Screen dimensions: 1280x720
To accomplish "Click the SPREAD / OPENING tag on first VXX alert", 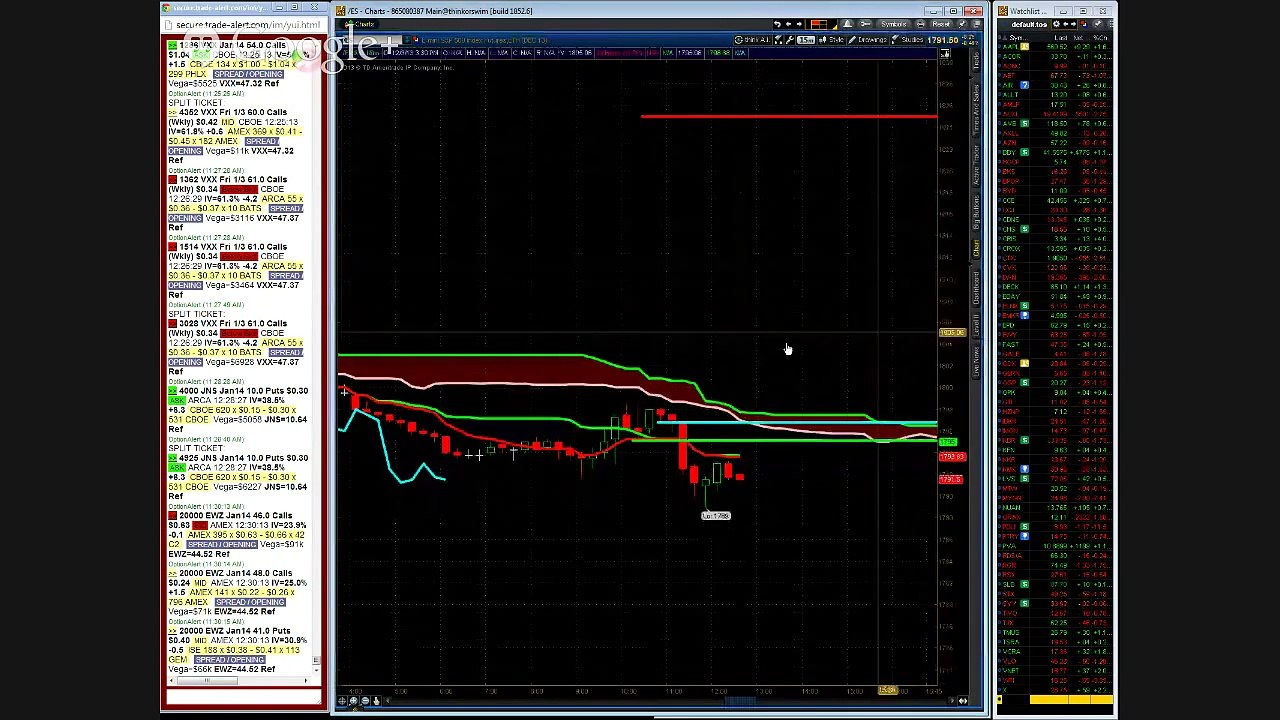I will pos(246,74).
